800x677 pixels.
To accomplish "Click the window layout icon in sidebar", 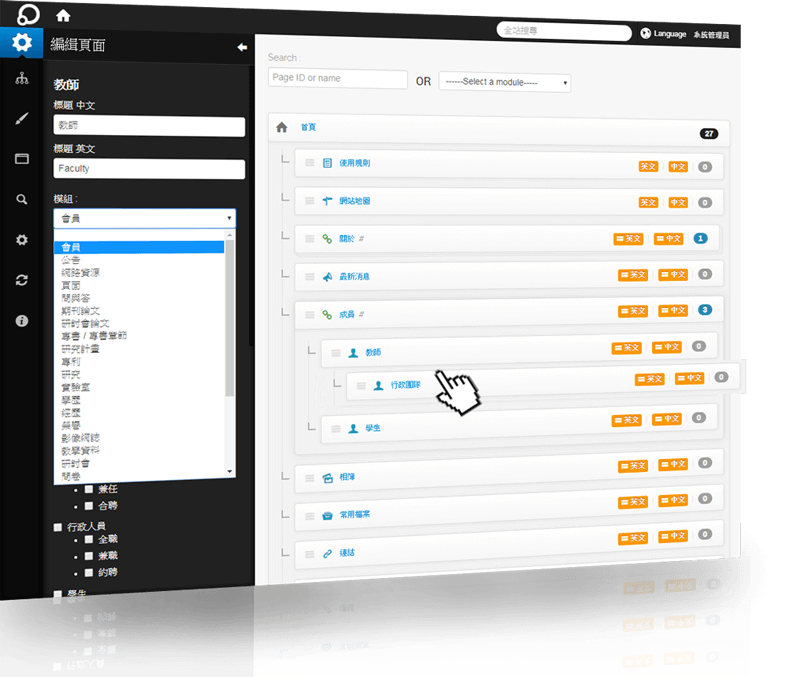I will (21, 159).
